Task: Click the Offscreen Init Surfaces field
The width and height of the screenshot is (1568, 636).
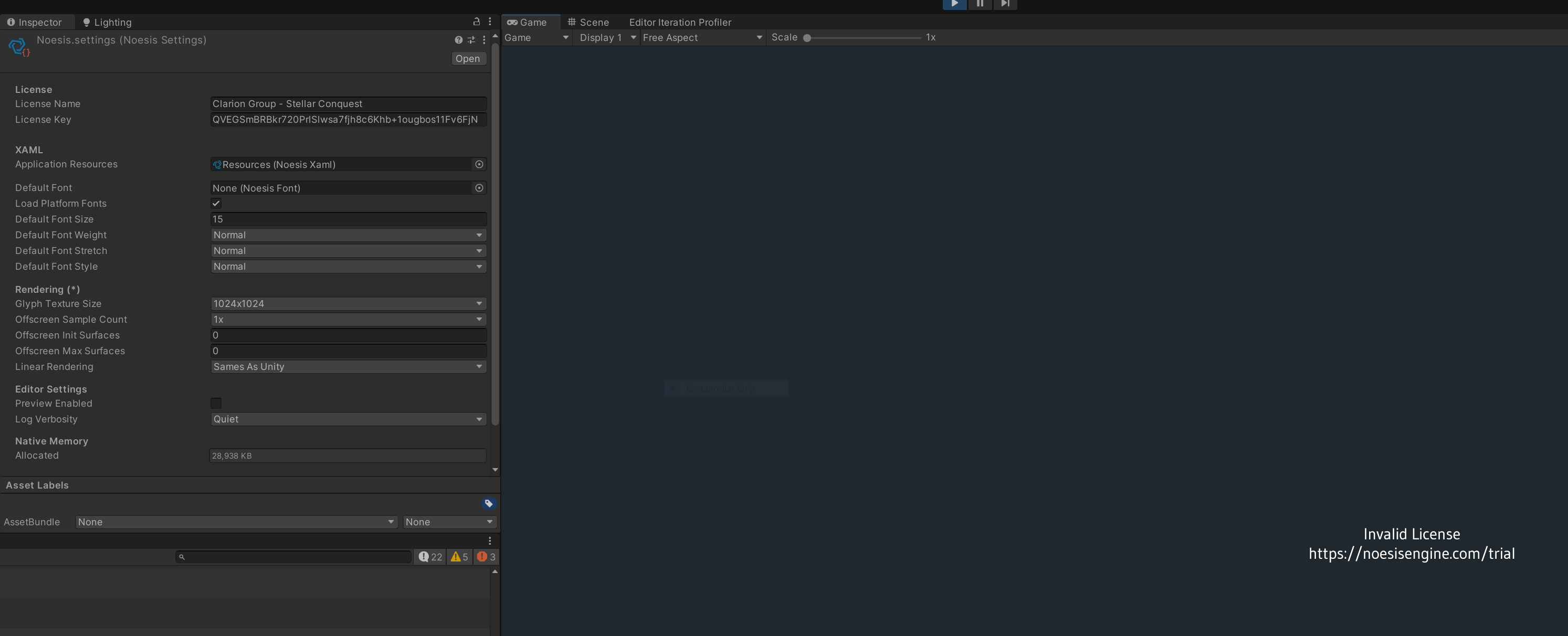Action: (x=348, y=335)
